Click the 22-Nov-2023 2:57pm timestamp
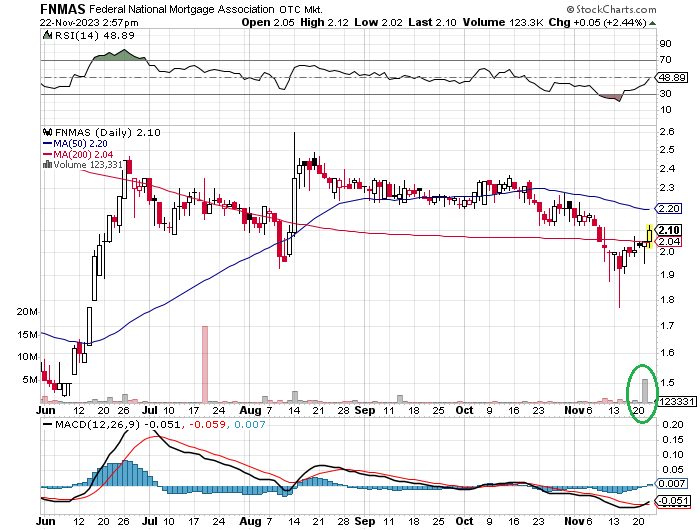This screenshot has height=530, width=700. pos(89,23)
